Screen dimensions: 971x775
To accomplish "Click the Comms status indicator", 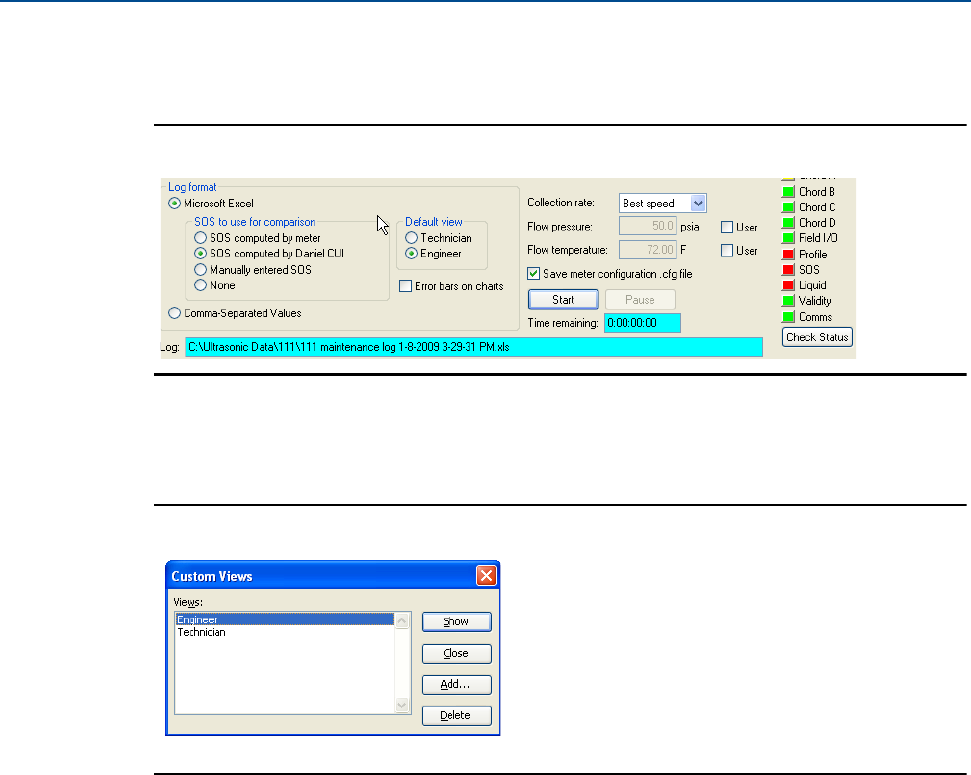I will pos(788,317).
